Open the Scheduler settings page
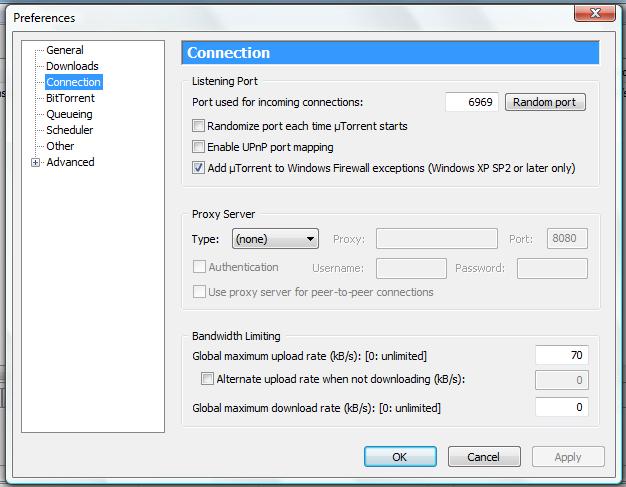The image size is (626, 487). 69,130
